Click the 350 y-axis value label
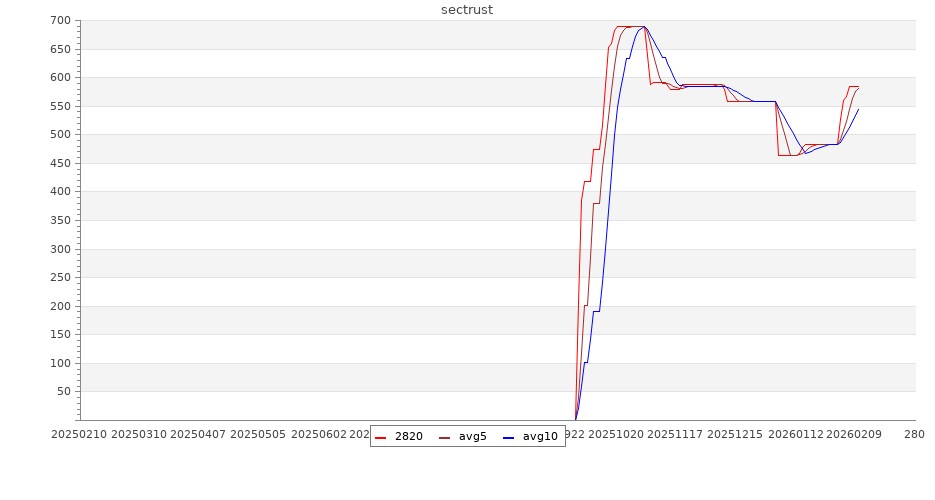935x500 pixels. click(59, 220)
